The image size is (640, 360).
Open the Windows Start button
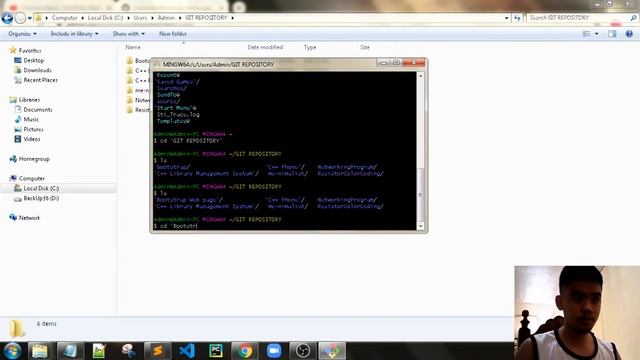click(12, 351)
